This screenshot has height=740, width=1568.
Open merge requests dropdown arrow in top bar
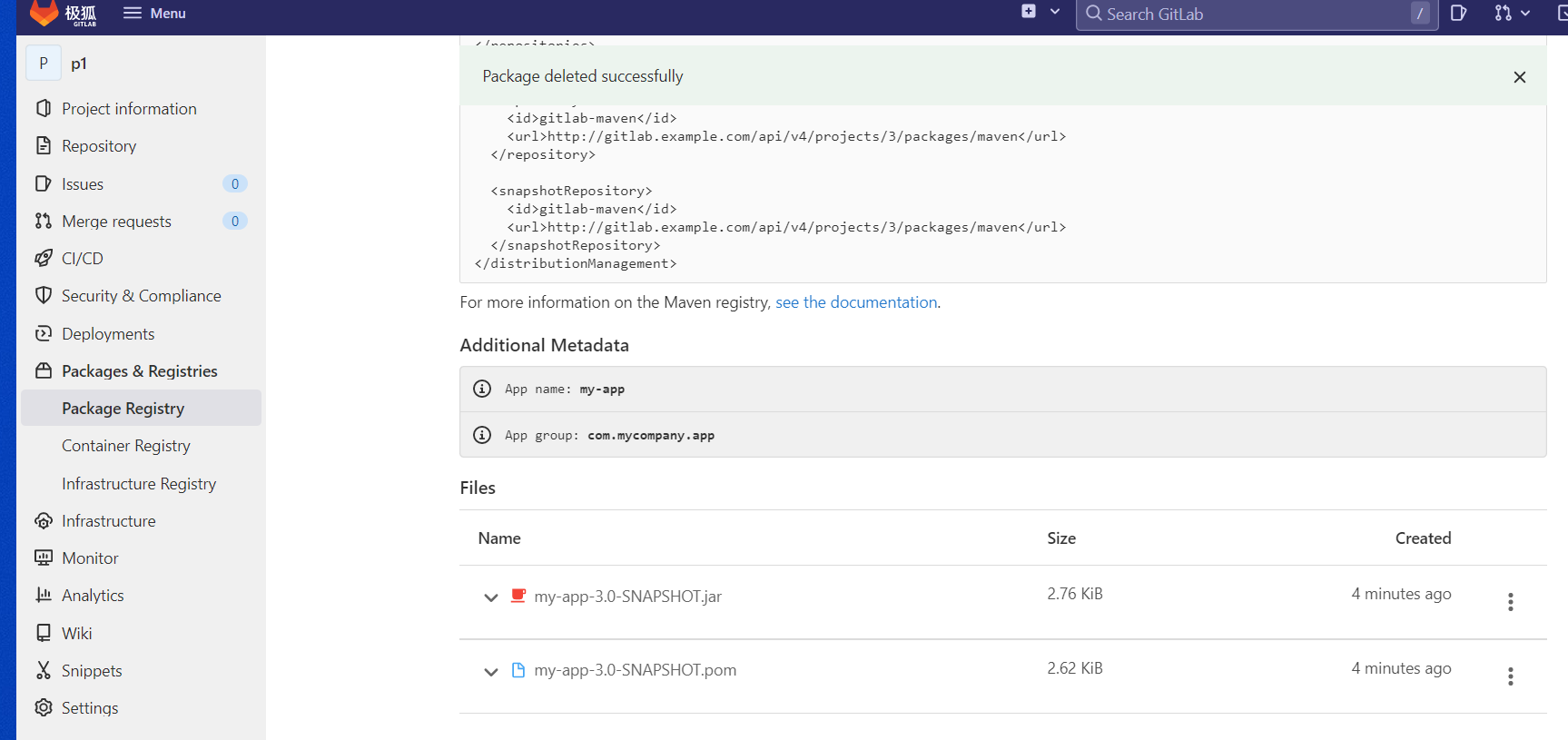pos(1525,13)
